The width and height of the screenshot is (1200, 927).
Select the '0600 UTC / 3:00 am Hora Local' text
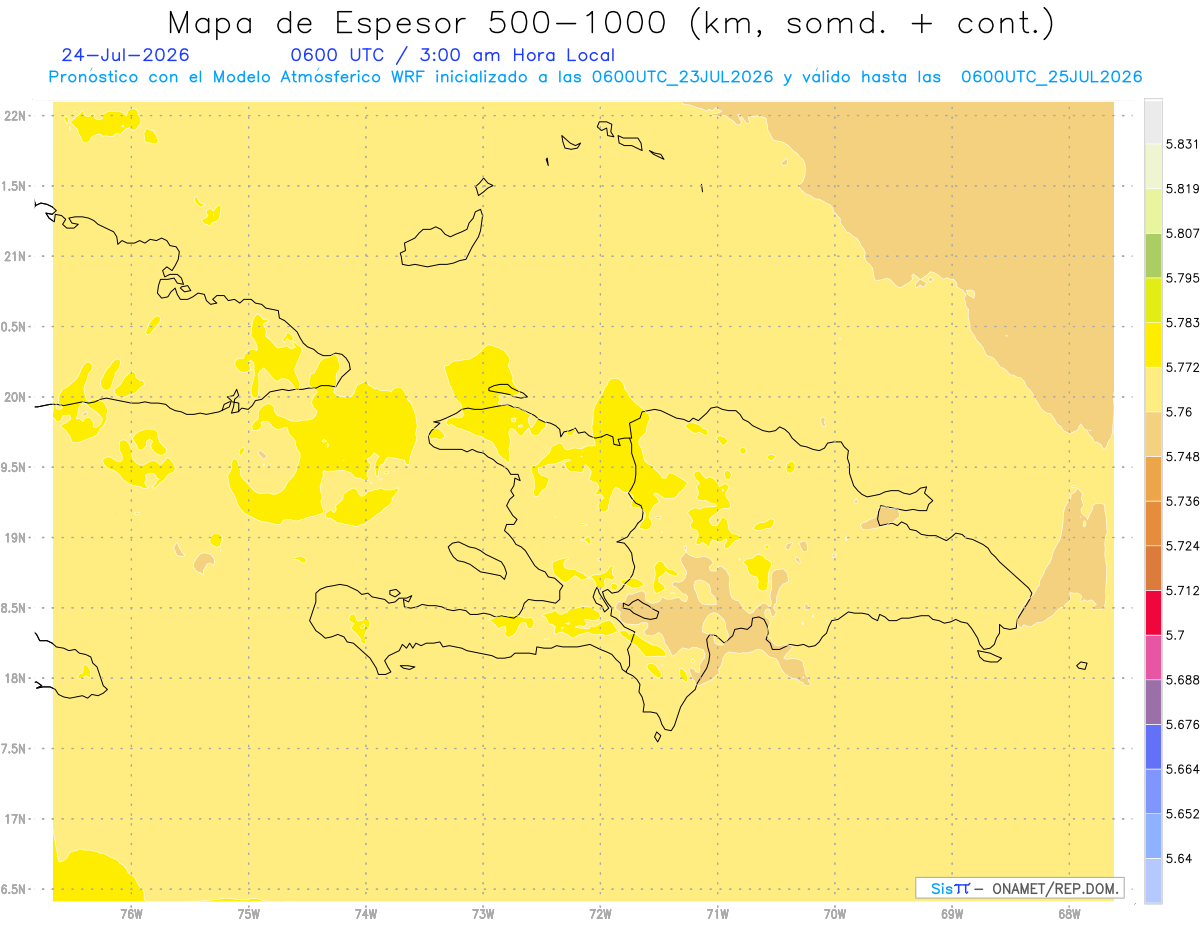pos(452,55)
